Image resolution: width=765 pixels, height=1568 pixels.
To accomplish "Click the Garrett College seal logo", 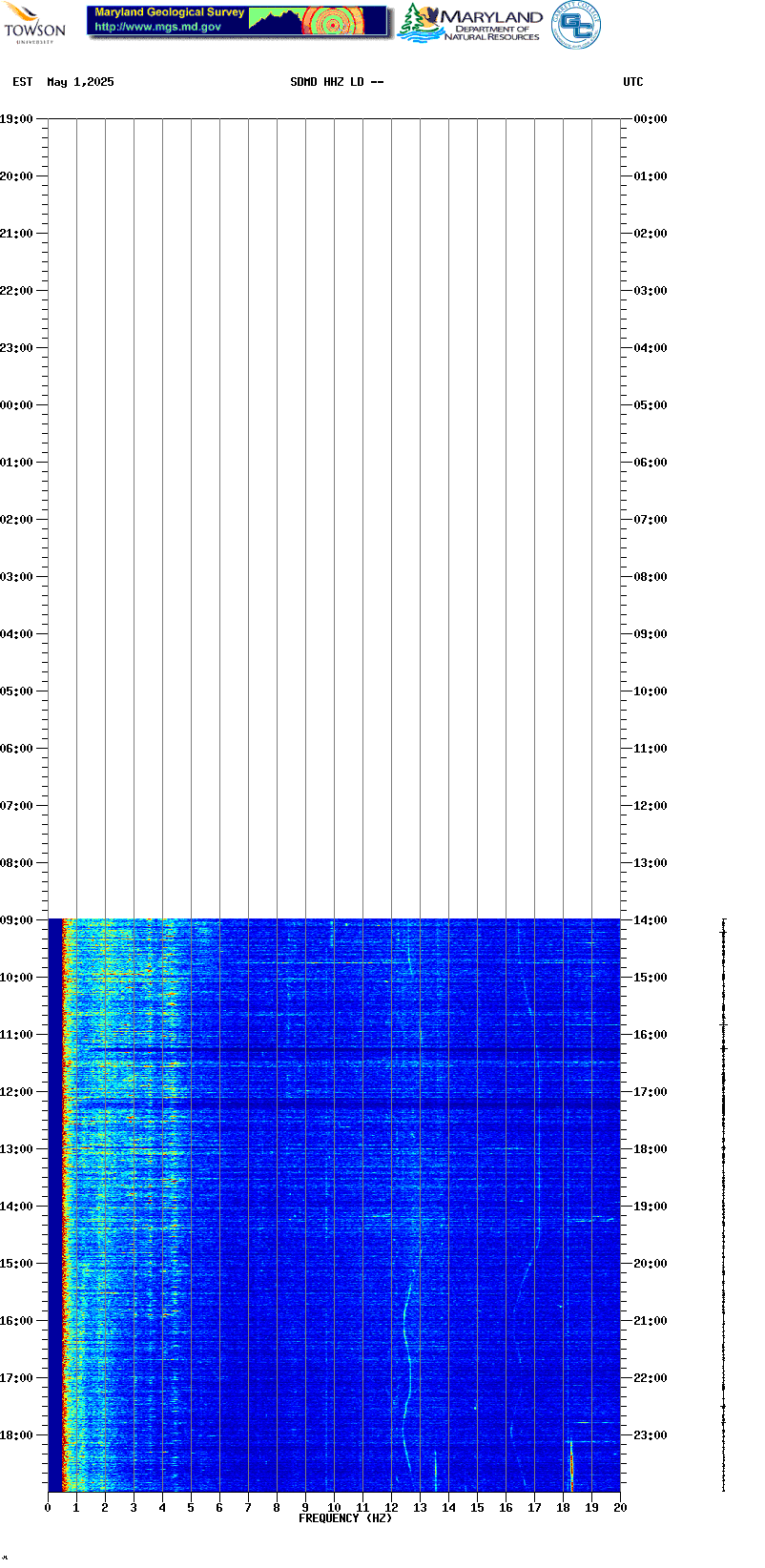I will click(576, 25).
